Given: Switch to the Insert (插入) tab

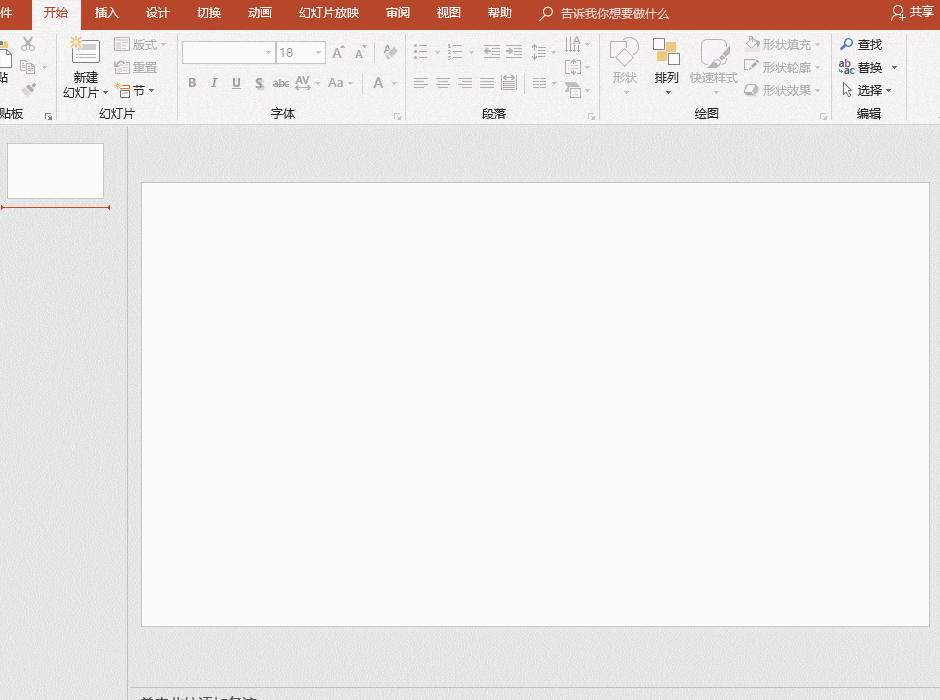Looking at the screenshot, I should pyautogui.click(x=106, y=13).
